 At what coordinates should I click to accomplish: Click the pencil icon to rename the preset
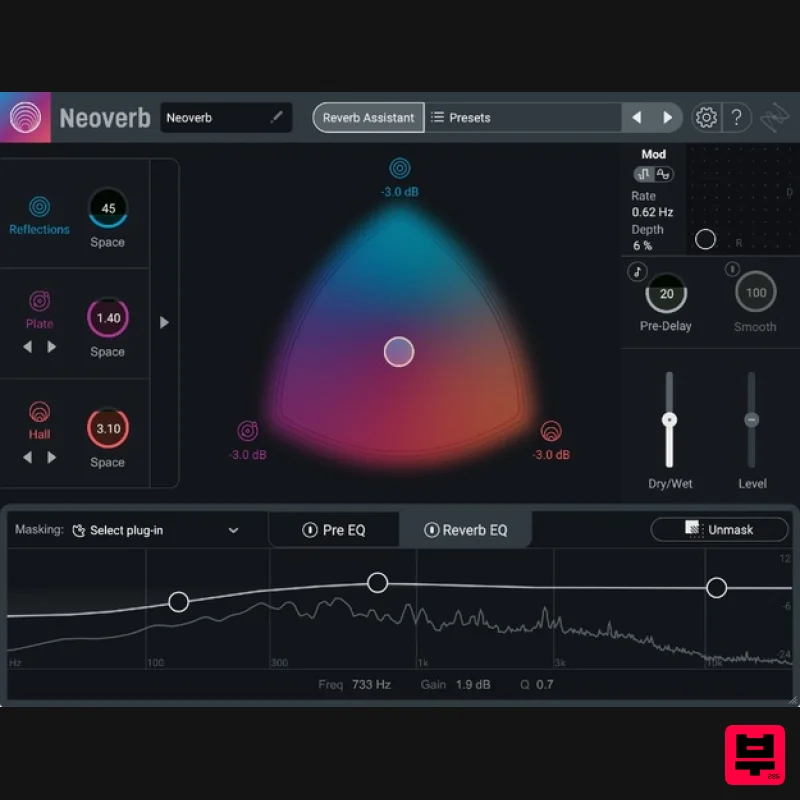click(277, 117)
